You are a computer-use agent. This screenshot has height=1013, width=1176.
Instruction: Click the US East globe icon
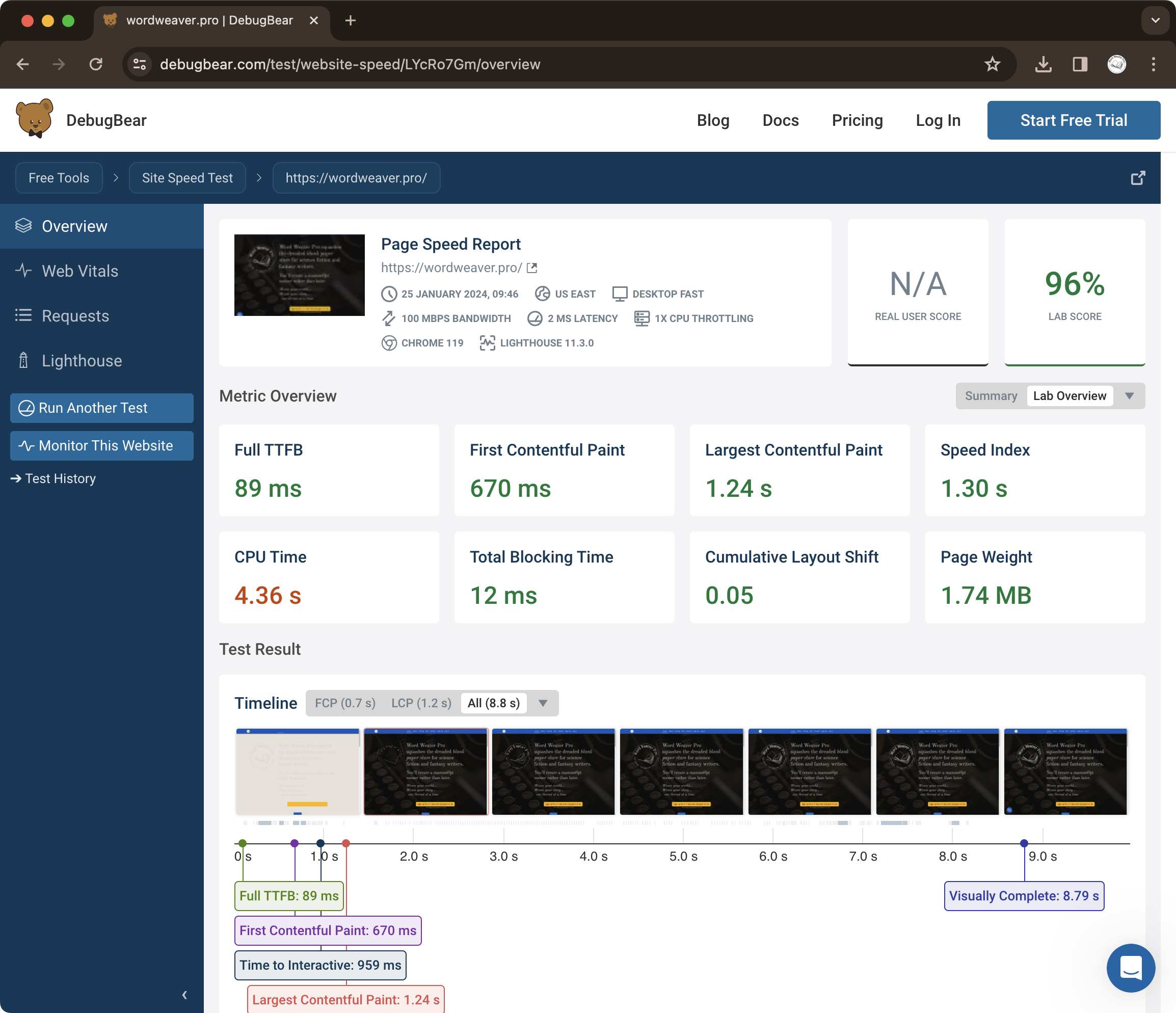tap(543, 294)
